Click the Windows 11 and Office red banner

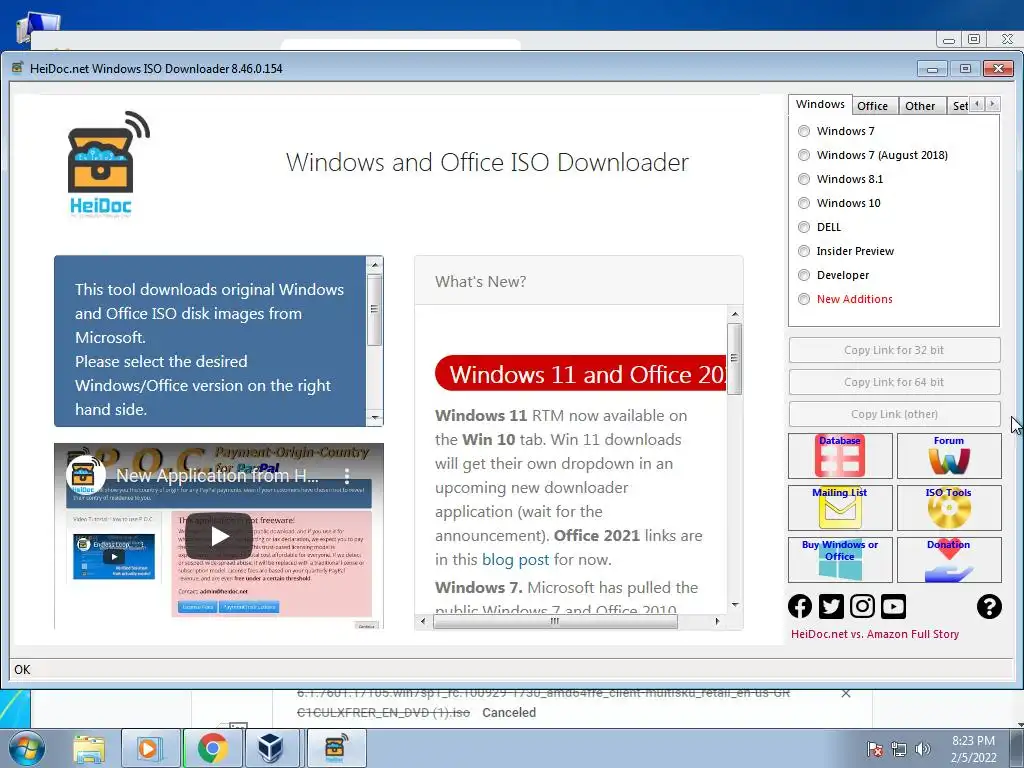pos(581,374)
